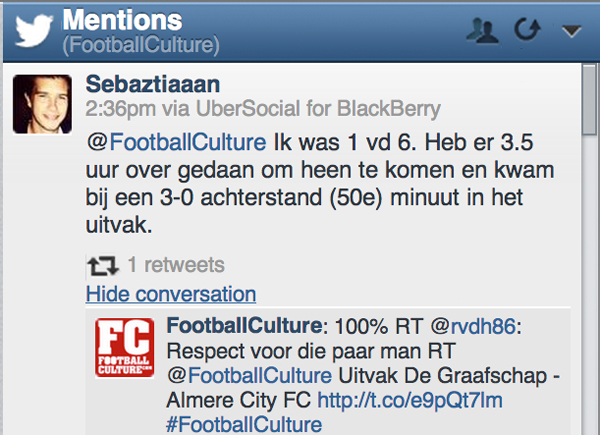The width and height of the screenshot is (600, 435).
Task: Click the FC Football Culture logo avatar
Action: [124, 348]
